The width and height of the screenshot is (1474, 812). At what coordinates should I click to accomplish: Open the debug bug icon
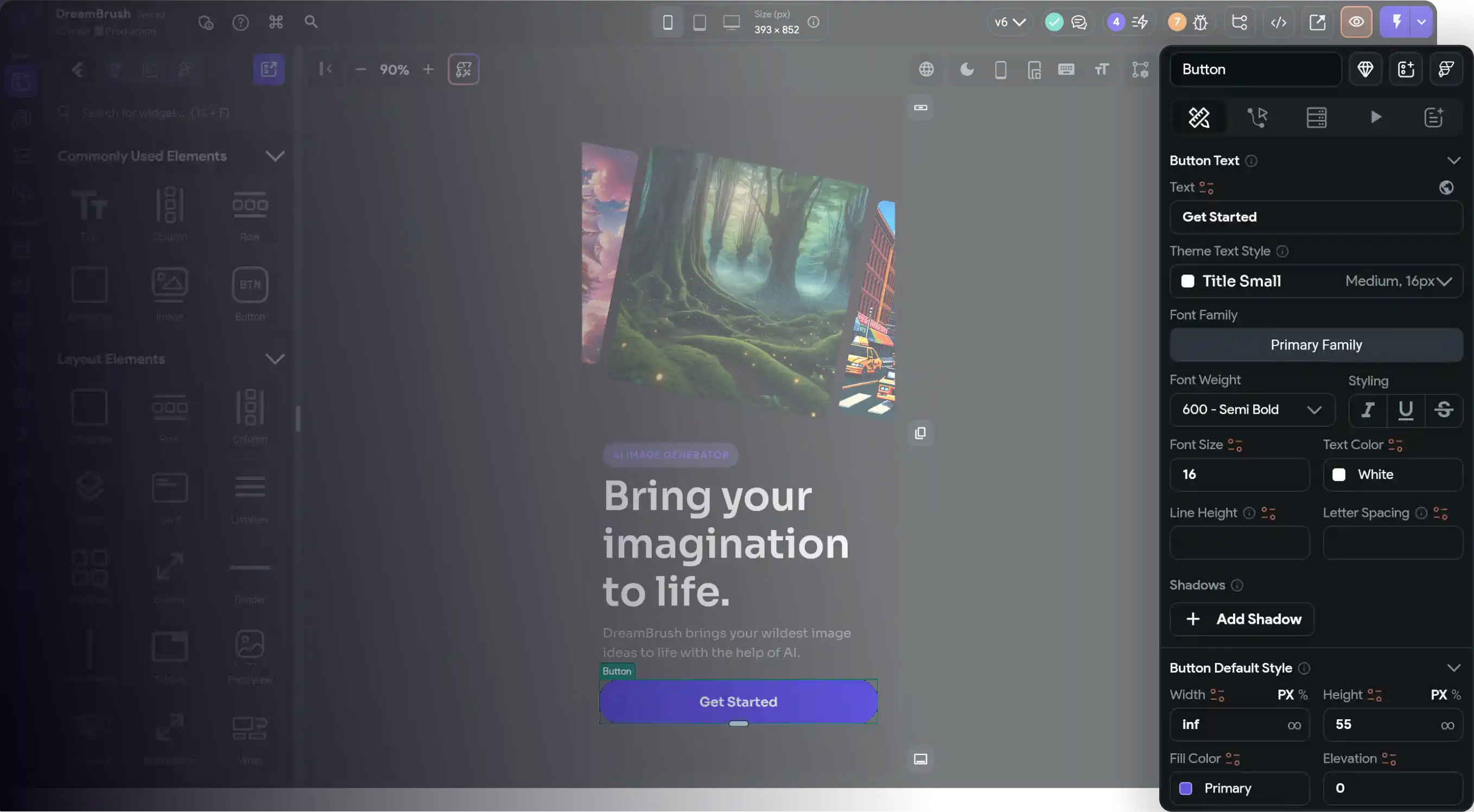(x=1200, y=22)
